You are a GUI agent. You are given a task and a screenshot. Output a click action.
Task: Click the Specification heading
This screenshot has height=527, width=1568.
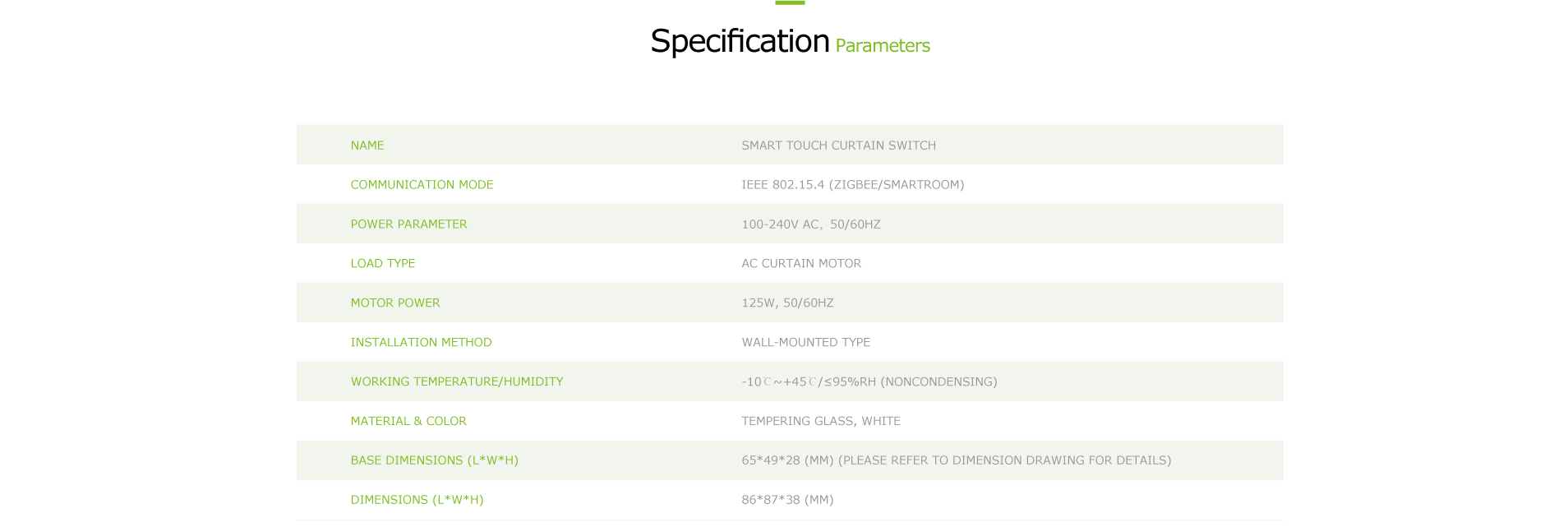point(740,41)
